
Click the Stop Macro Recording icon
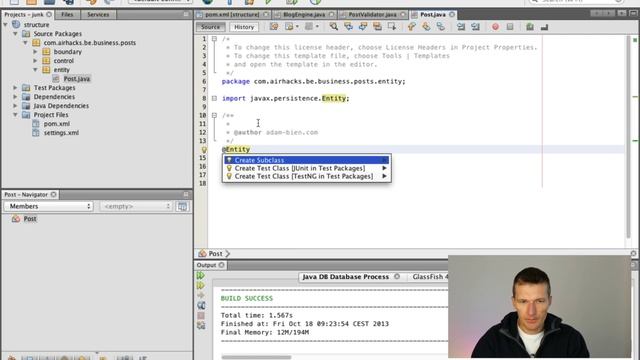[x=510, y=27]
